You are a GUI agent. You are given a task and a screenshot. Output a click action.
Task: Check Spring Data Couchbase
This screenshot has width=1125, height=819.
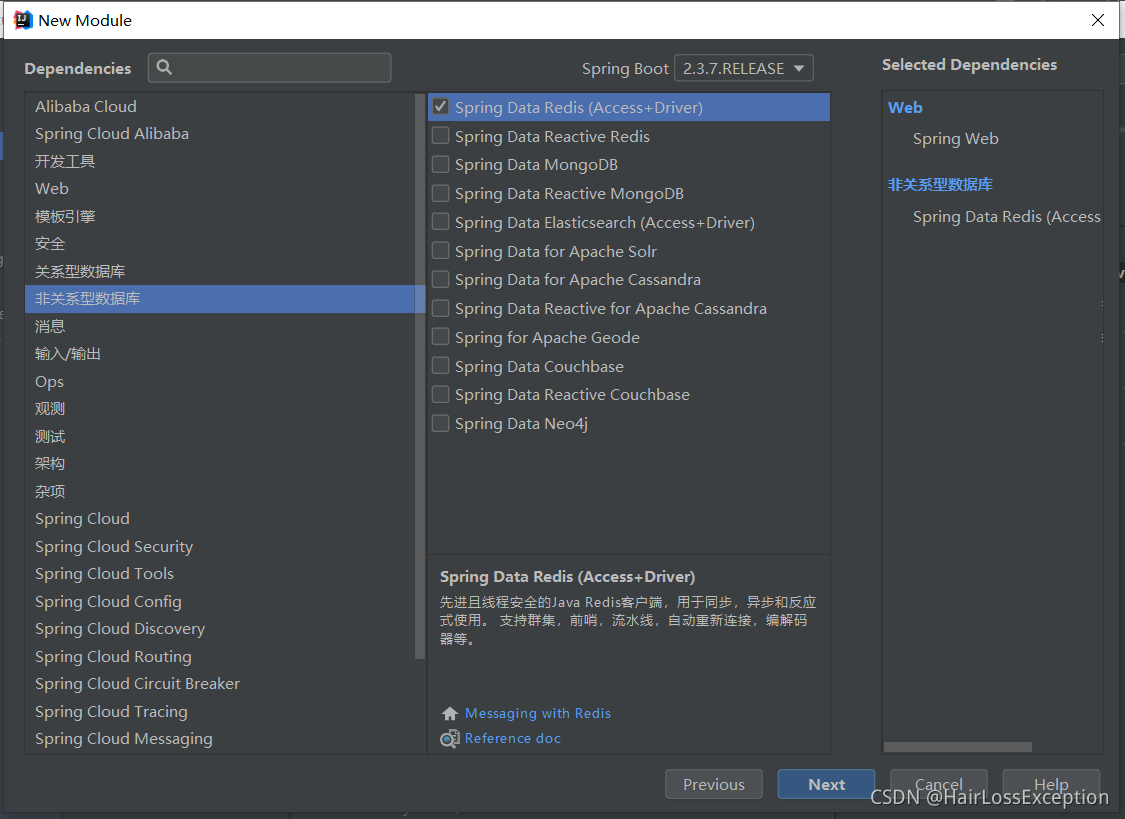441,366
